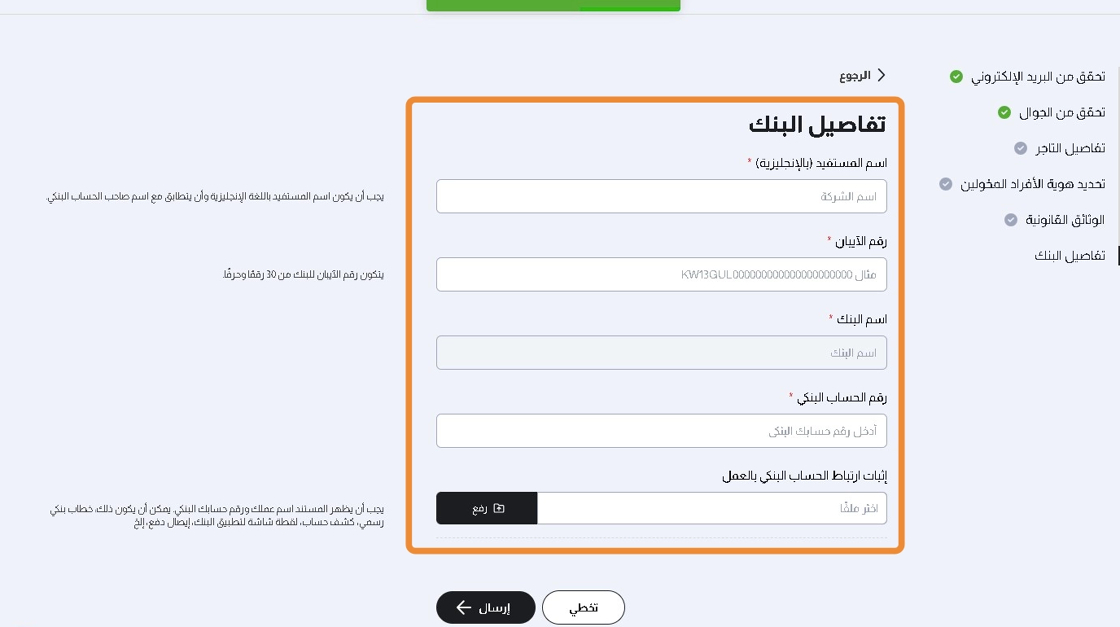Select تحديد هوية الأفراد المخولين step
The image size is (1120, 627).
click(1032, 184)
